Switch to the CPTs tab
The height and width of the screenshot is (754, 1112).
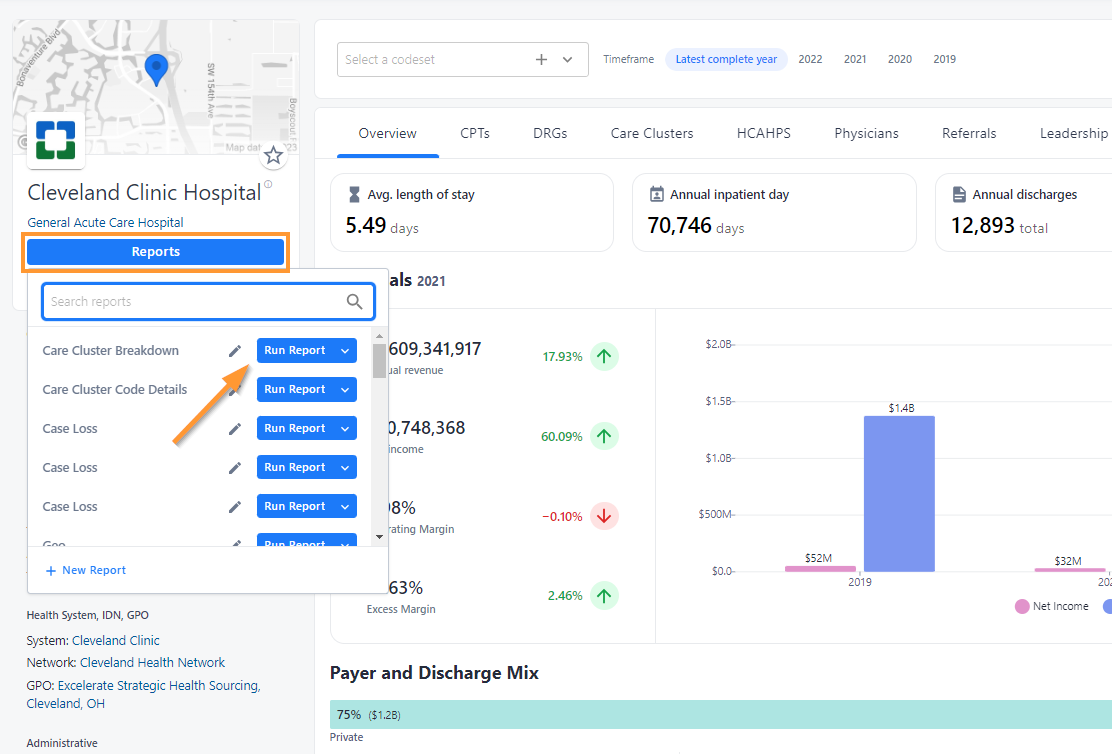coord(474,133)
